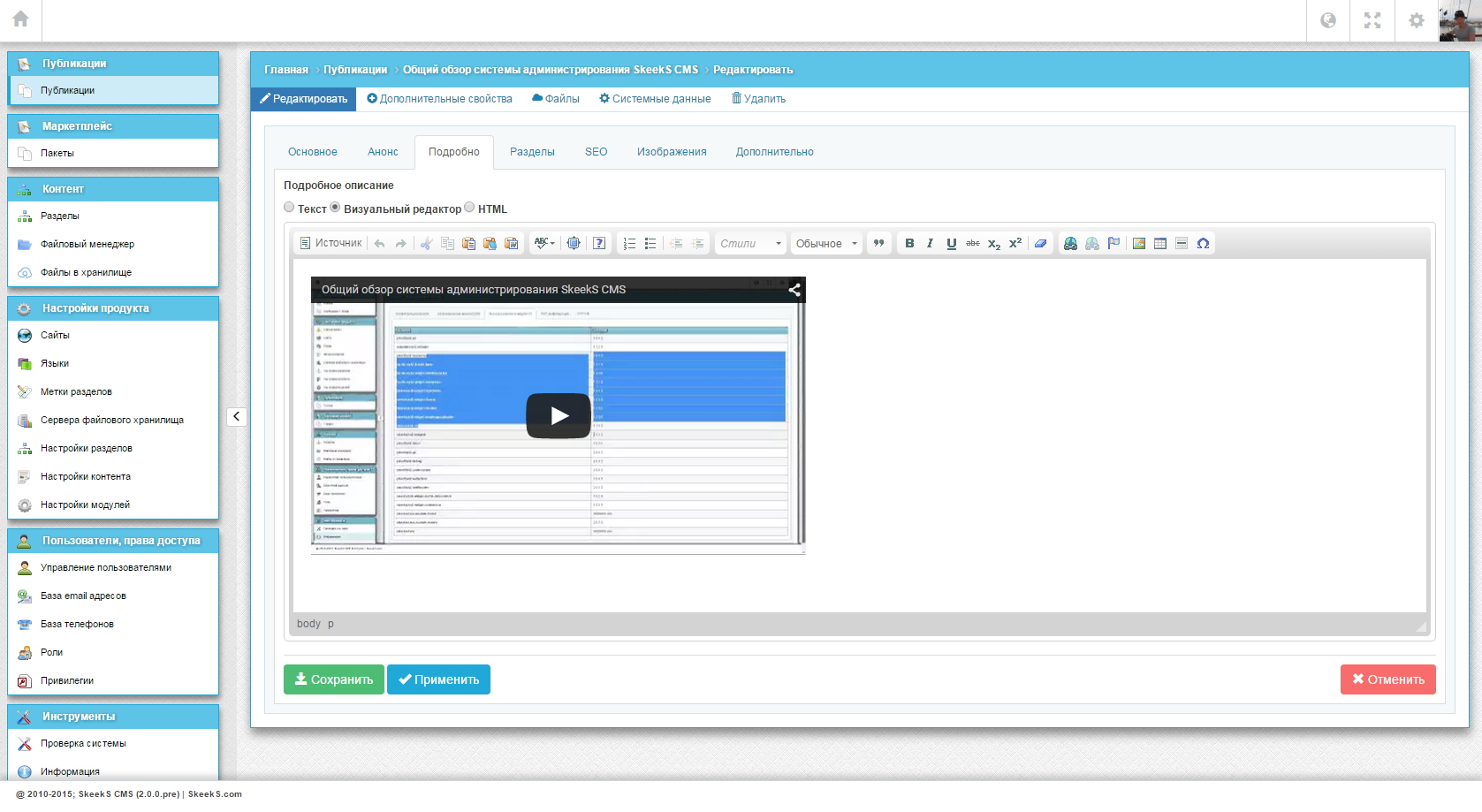Screen dimensions: 1482x812
Task: Insert a link via the globe icon
Action: (1070, 243)
